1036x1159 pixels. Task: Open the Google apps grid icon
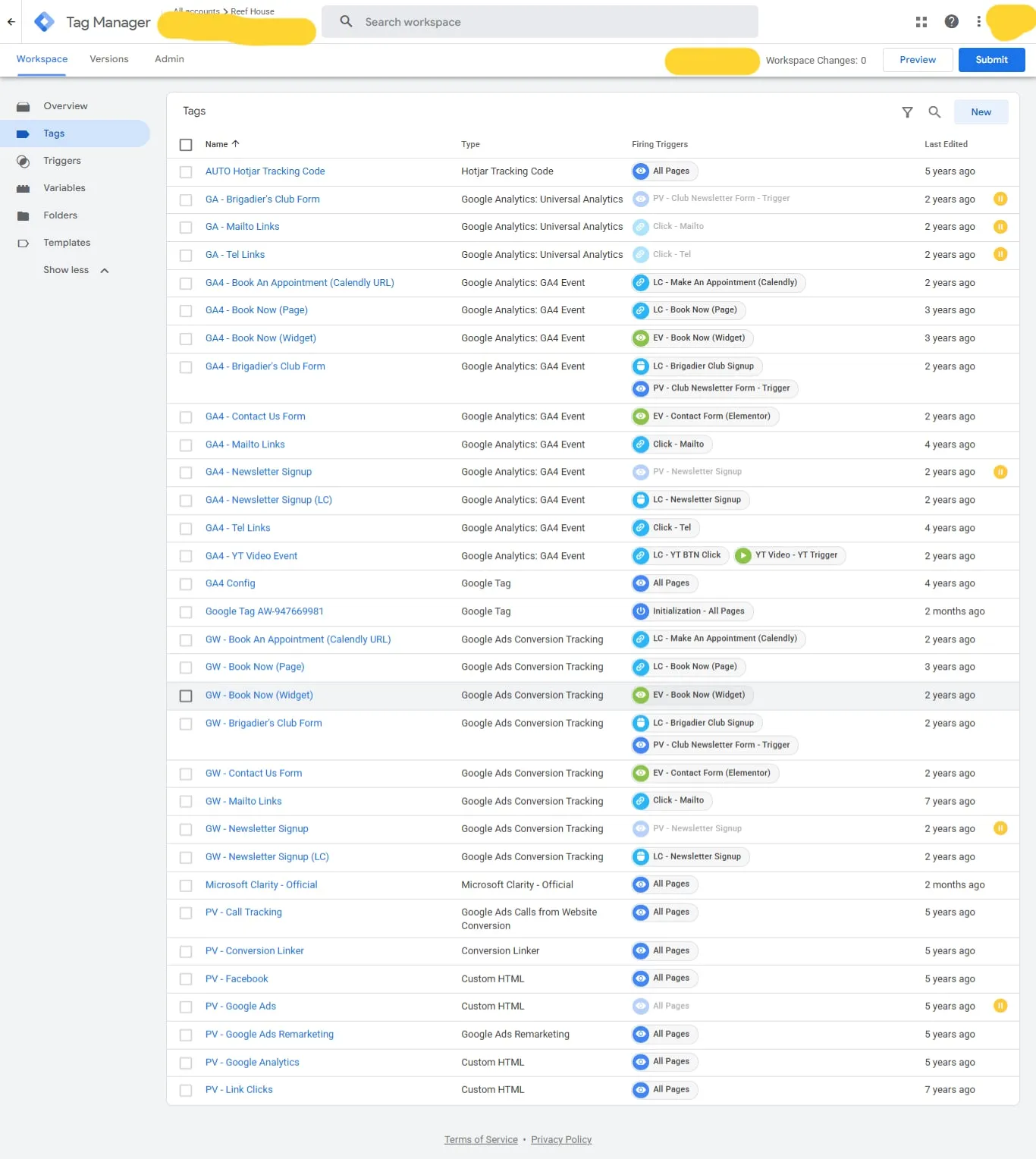coord(921,22)
